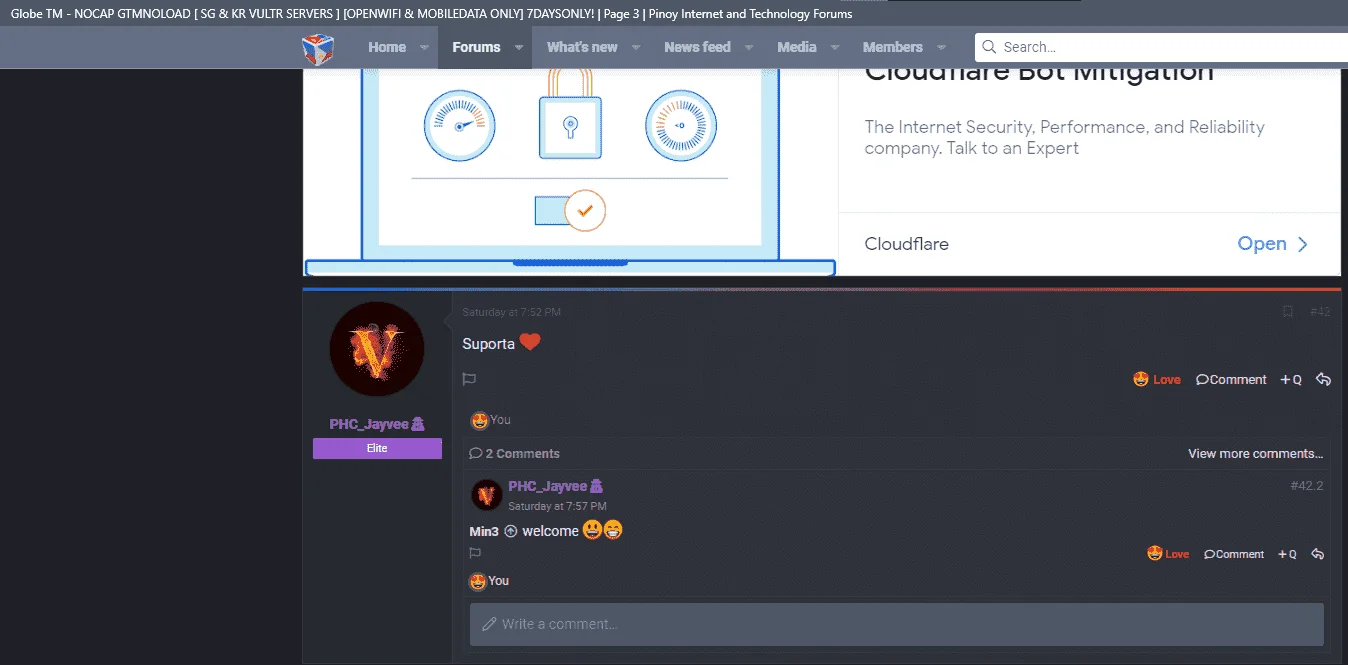Jump to quoted post via arrow icon
Image resolution: width=1348 pixels, height=665 pixels.
510,531
